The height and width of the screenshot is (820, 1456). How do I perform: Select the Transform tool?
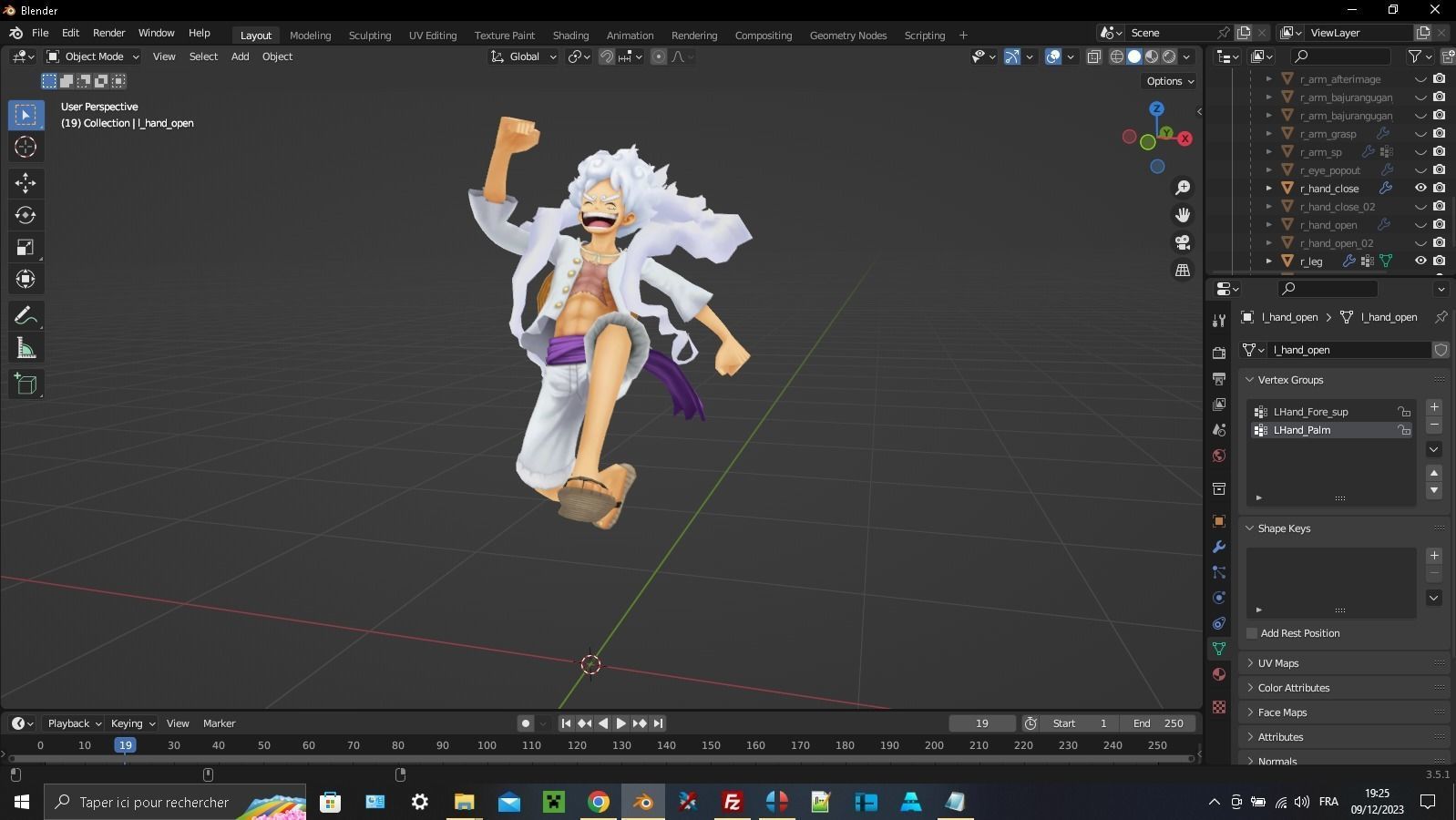coord(26,279)
